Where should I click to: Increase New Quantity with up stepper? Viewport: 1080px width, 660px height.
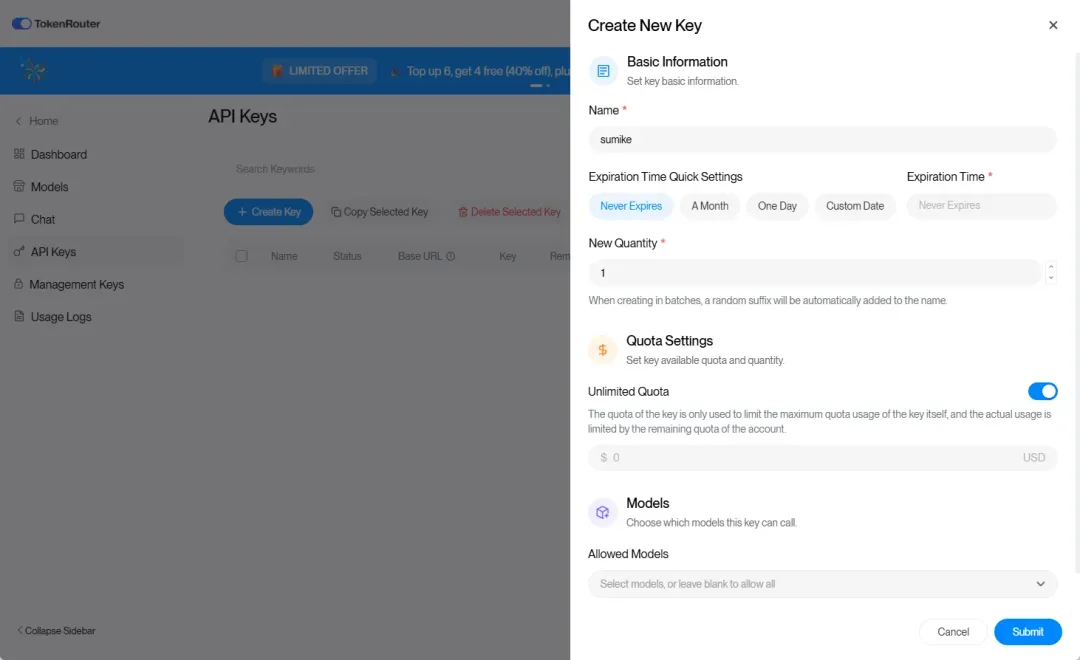(1050, 267)
